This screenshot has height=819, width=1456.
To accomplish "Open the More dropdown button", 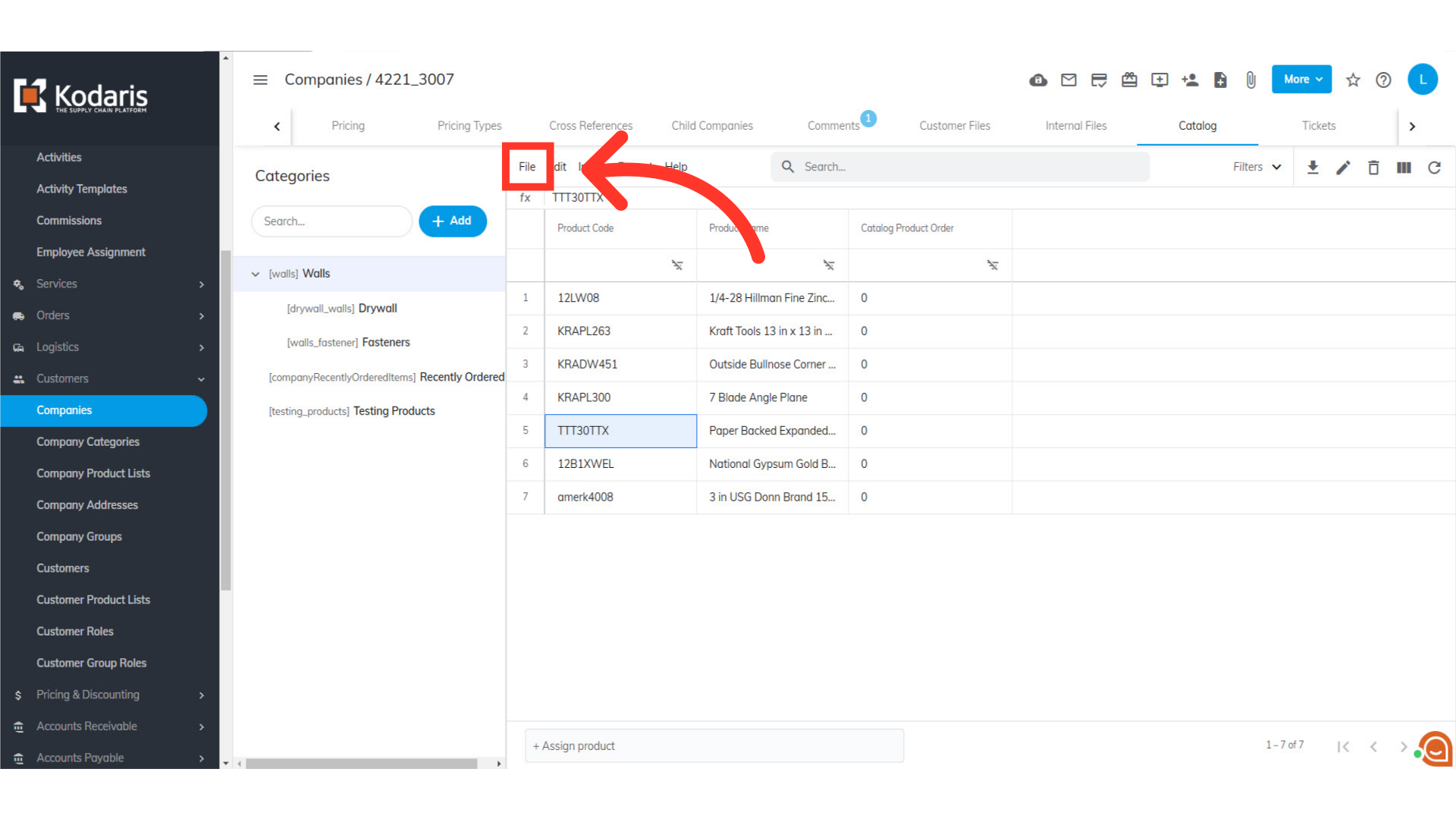I will (x=1301, y=80).
